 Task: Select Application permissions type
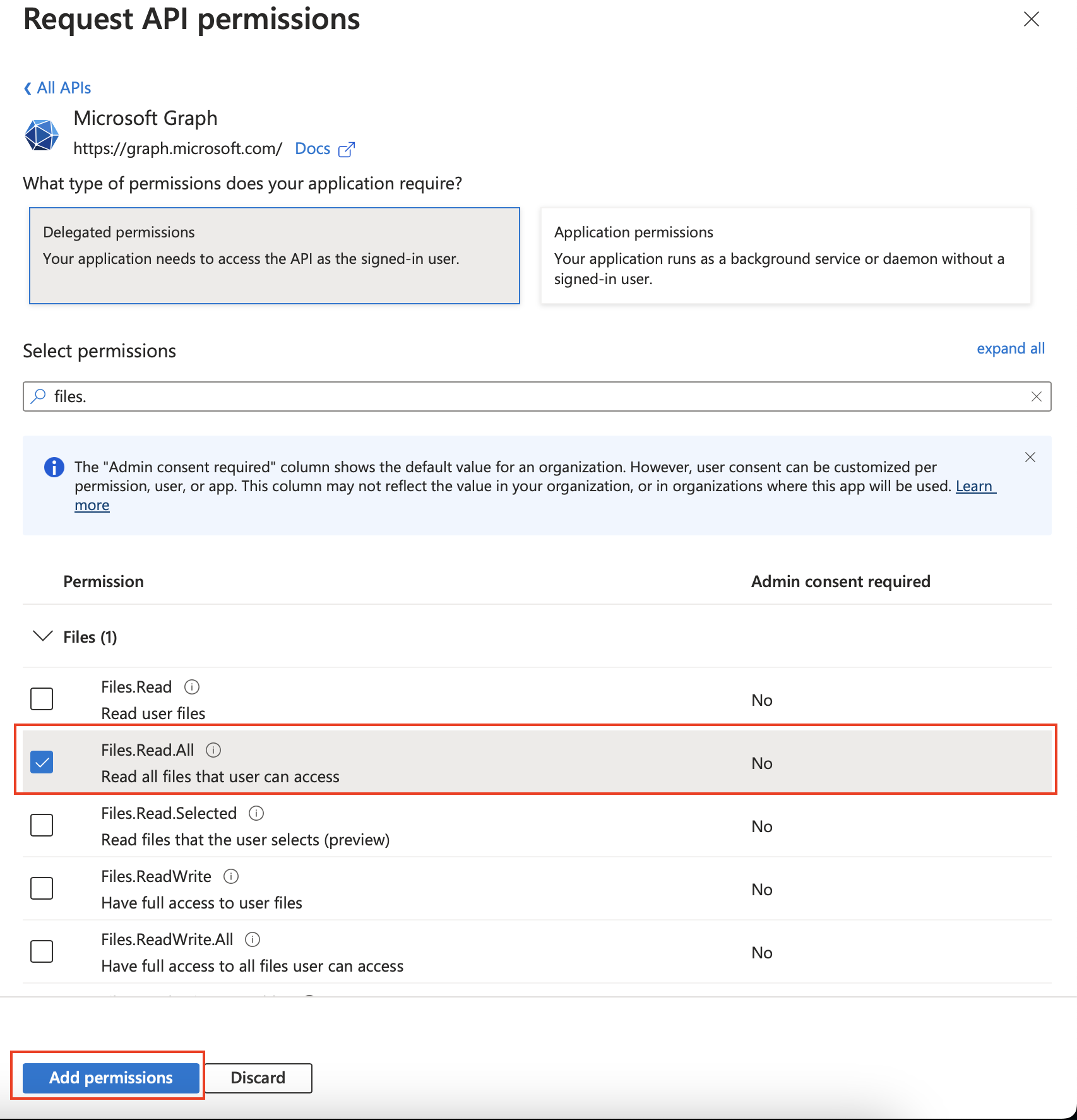(785, 256)
